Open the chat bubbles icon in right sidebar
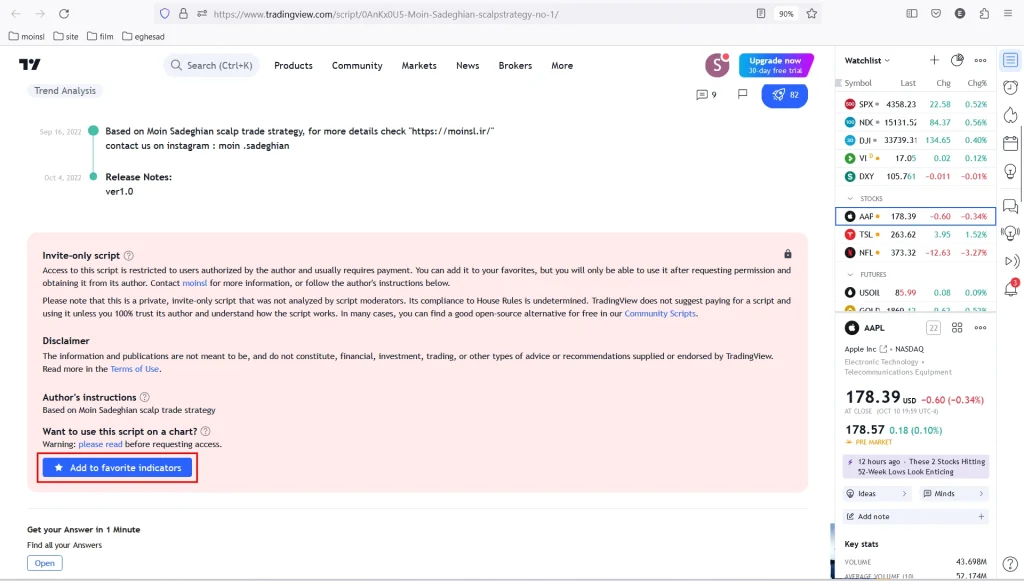 tap(1010, 206)
